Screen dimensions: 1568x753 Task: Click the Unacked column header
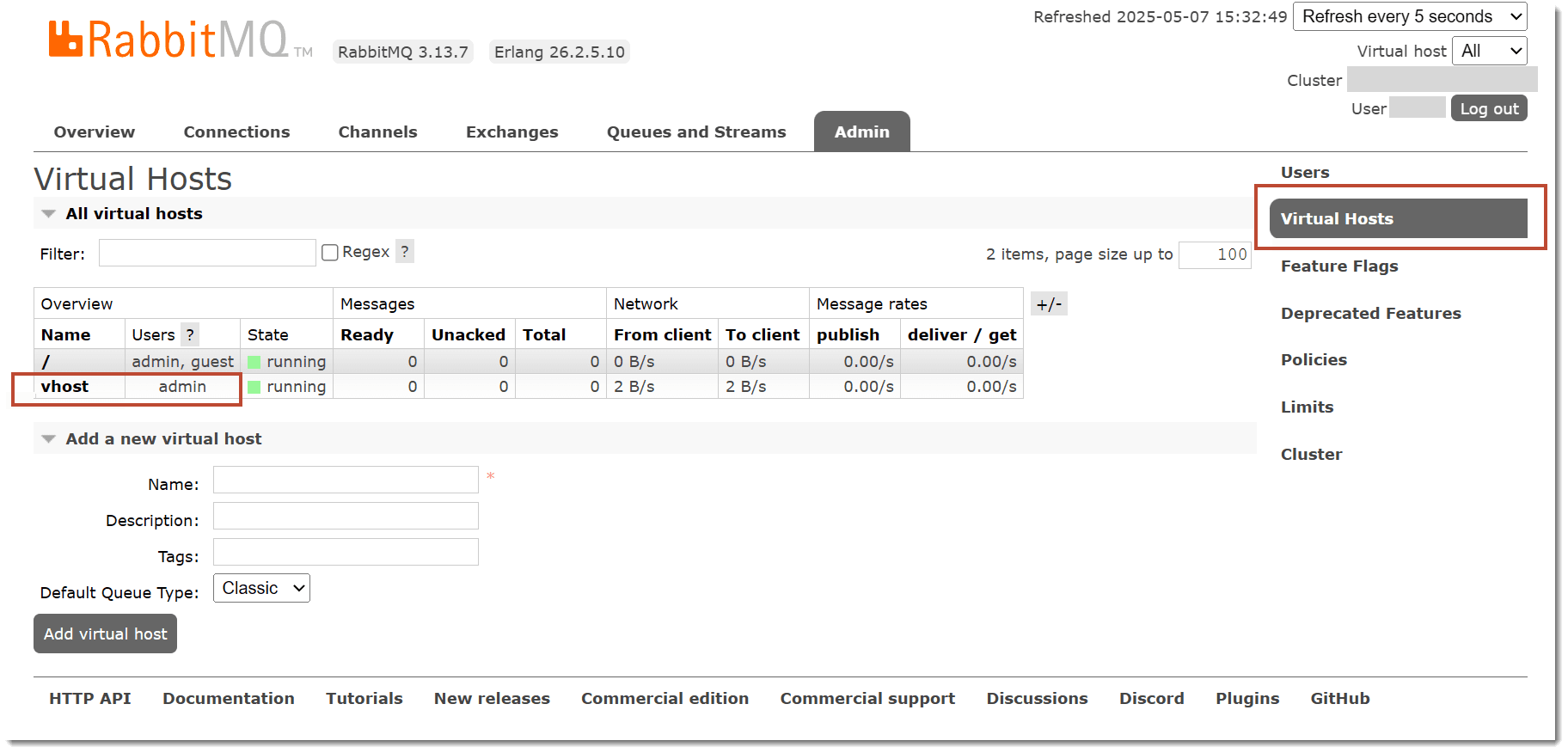point(469,334)
